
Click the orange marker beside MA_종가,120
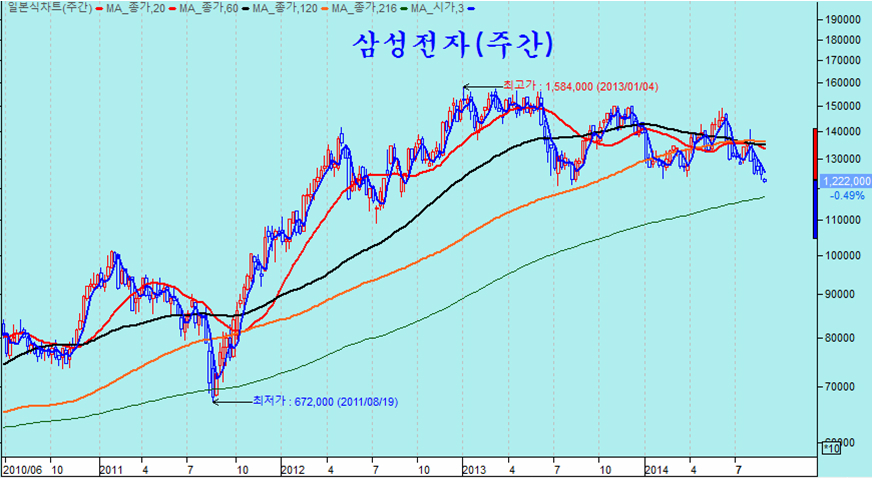tap(322, 8)
